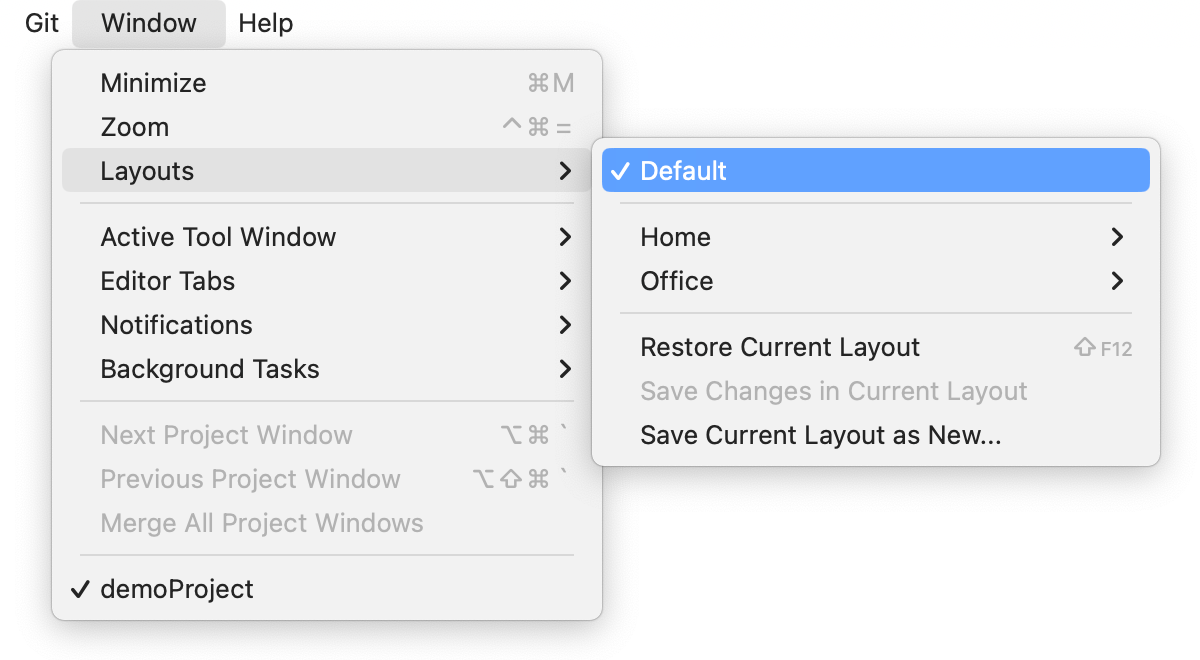Expand the Layouts submenu

tap(147, 171)
